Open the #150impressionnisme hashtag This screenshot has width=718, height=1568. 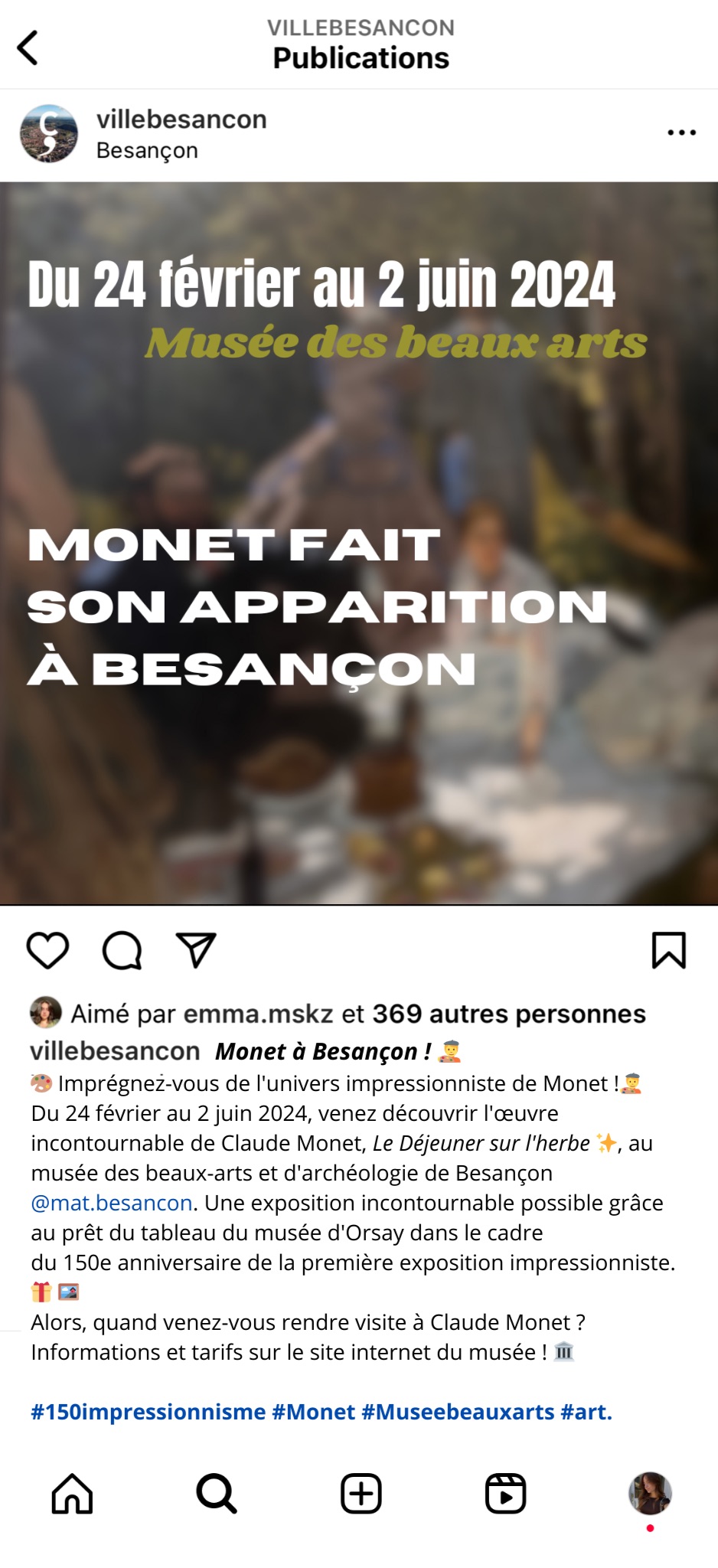pyautogui.click(x=148, y=1412)
